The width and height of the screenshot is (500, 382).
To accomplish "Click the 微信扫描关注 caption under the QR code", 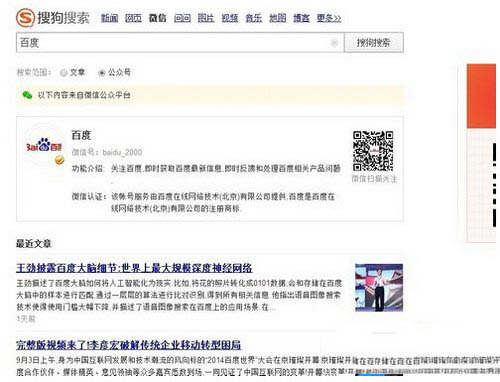I will click(x=374, y=179).
